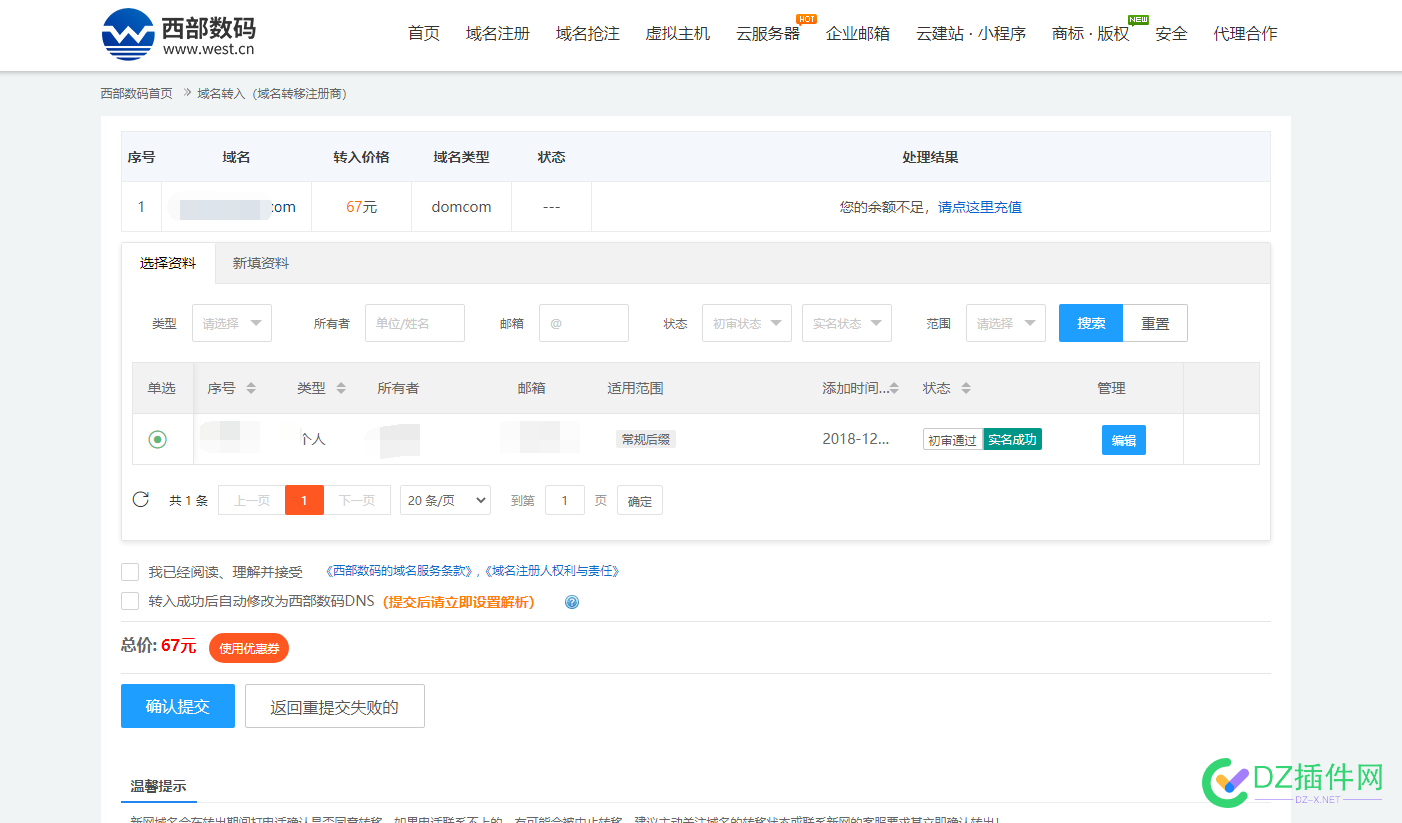Click the 上一页 pagination button

point(252,500)
